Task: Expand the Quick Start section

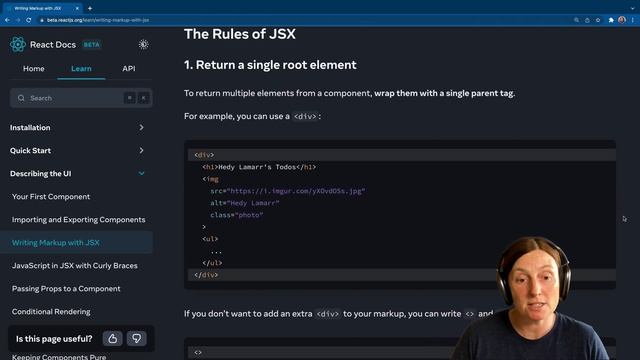Action: coord(77,151)
